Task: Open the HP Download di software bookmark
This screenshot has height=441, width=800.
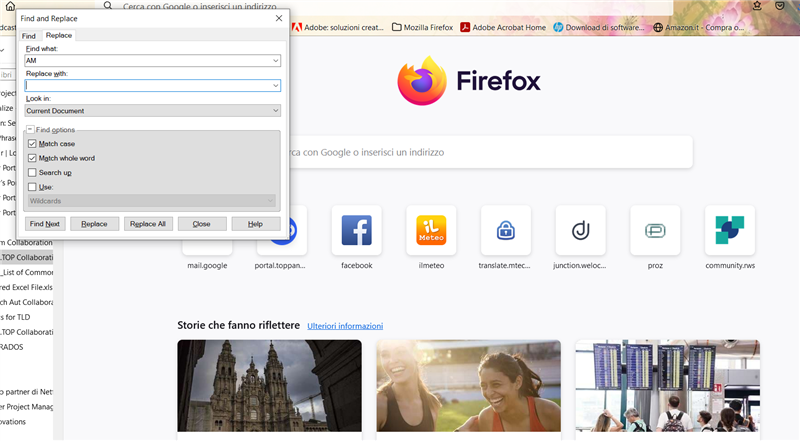Action: tap(599, 28)
